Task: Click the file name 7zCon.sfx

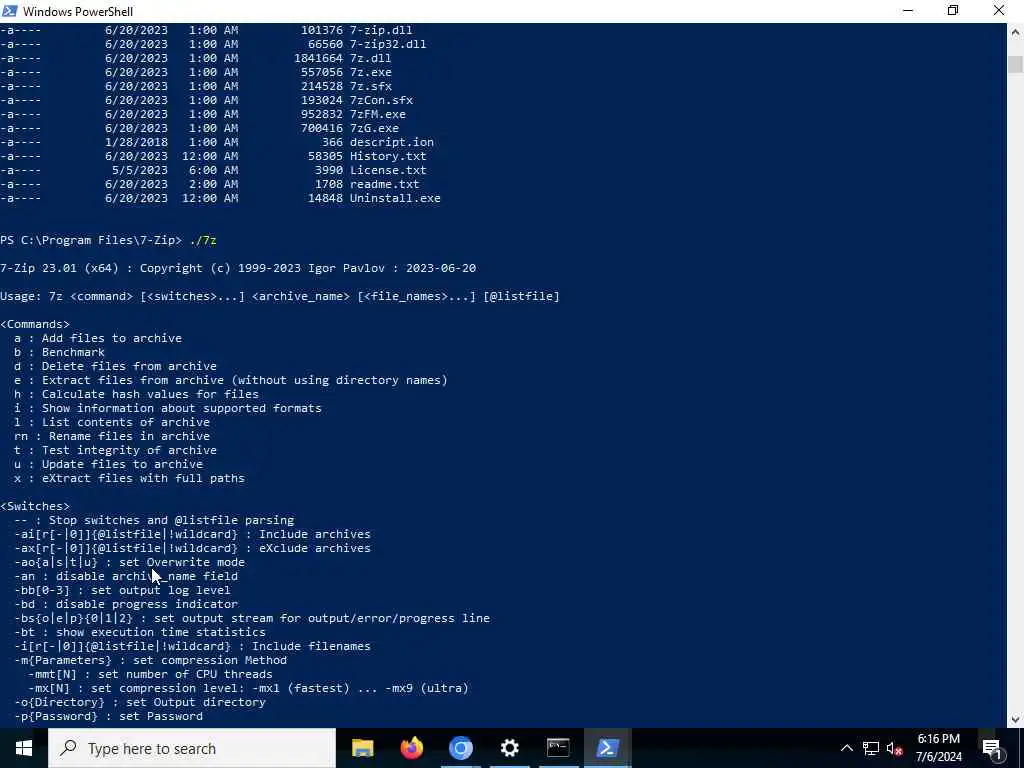Action: (x=381, y=100)
